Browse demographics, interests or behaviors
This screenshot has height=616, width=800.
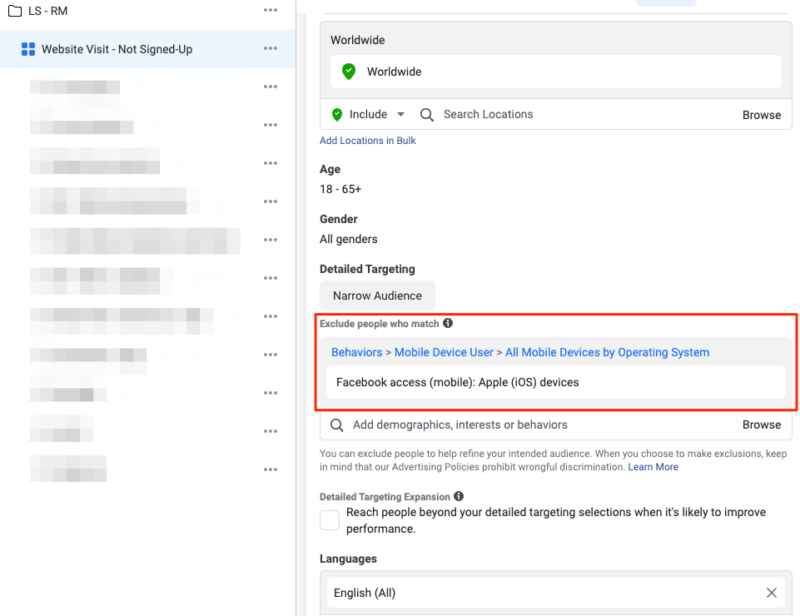[x=761, y=425]
